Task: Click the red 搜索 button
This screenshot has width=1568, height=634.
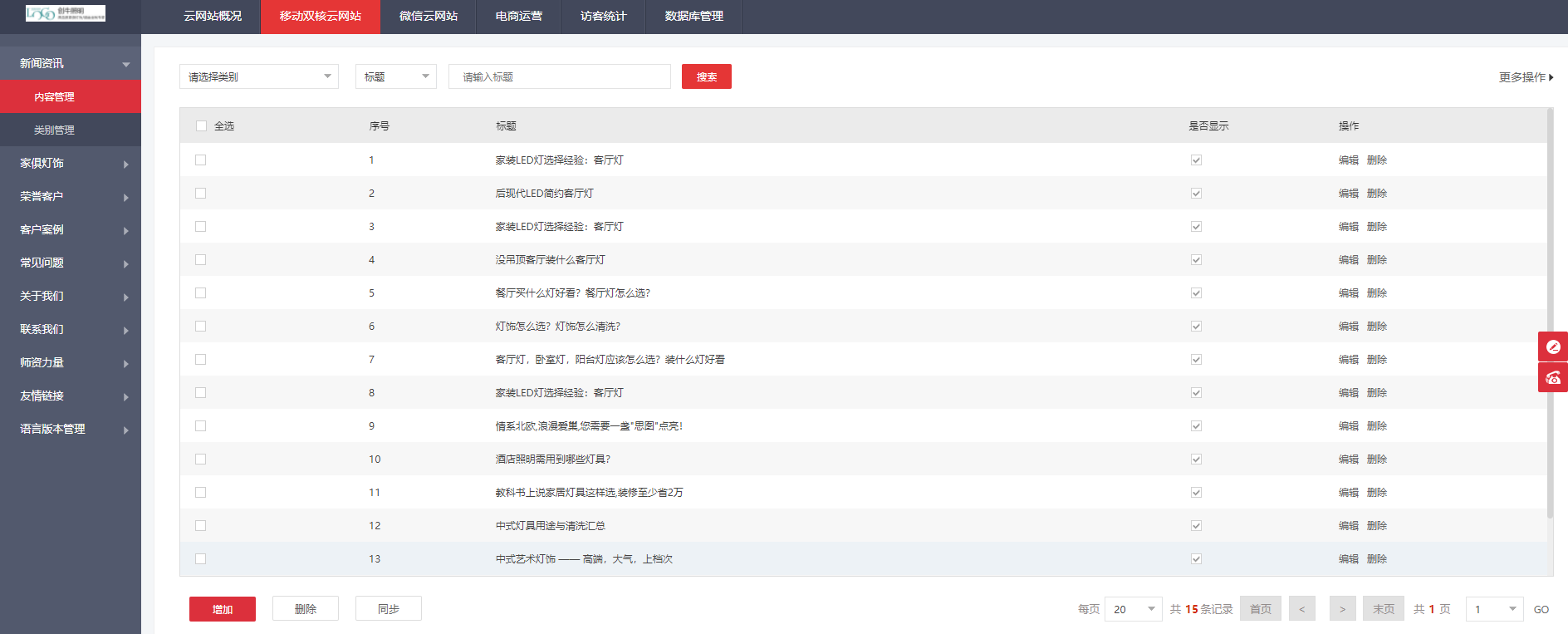Action: [707, 76]
